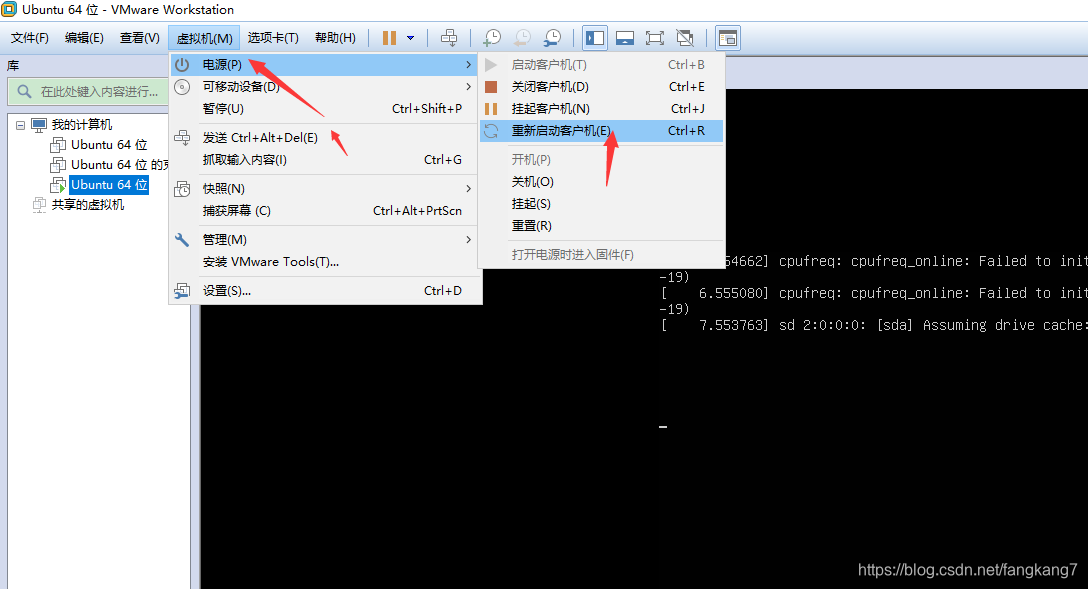Click the Unity mode toolbar icon

tap(685, 37)
